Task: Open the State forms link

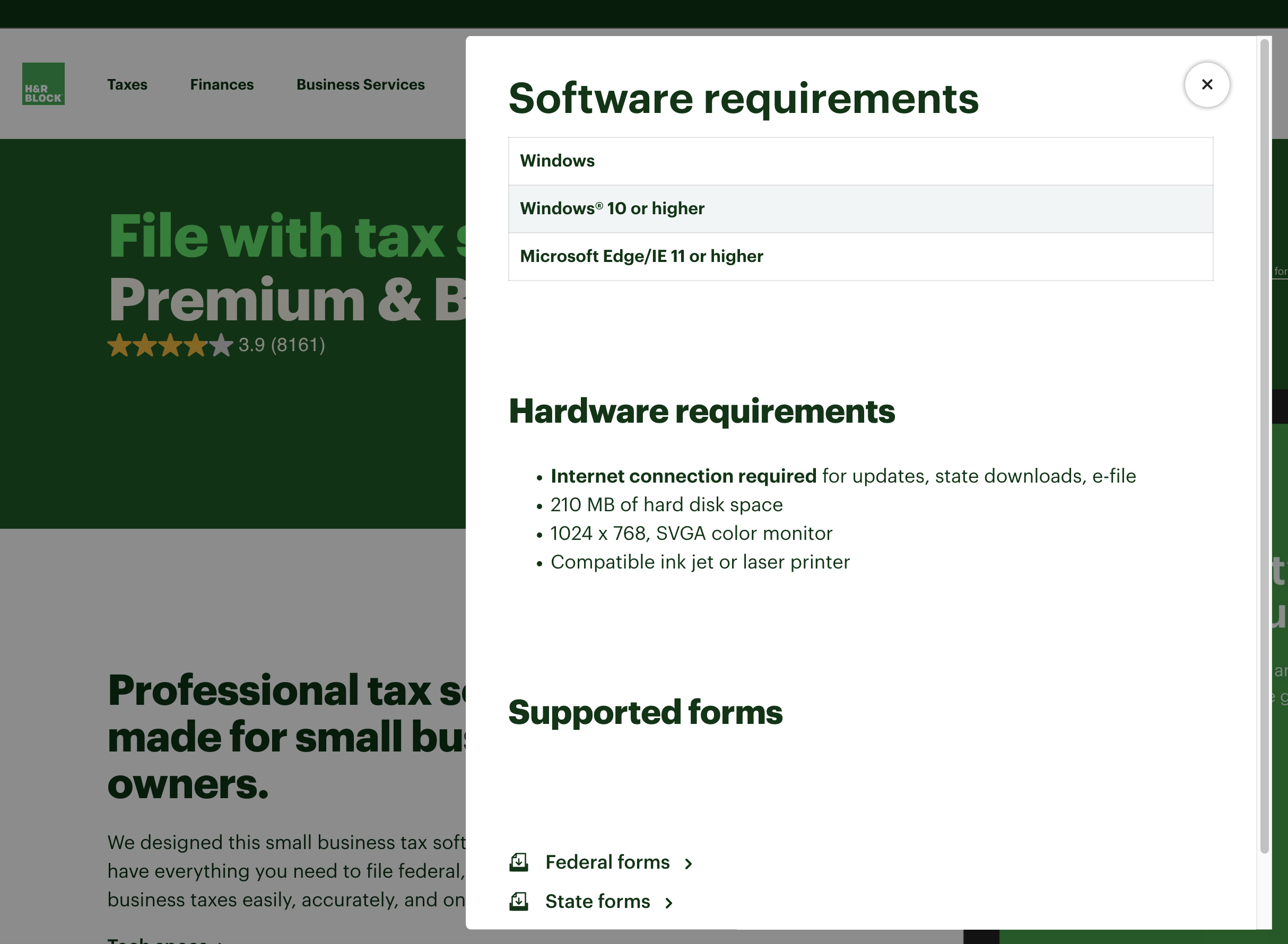Action: [x=597, y=901]
